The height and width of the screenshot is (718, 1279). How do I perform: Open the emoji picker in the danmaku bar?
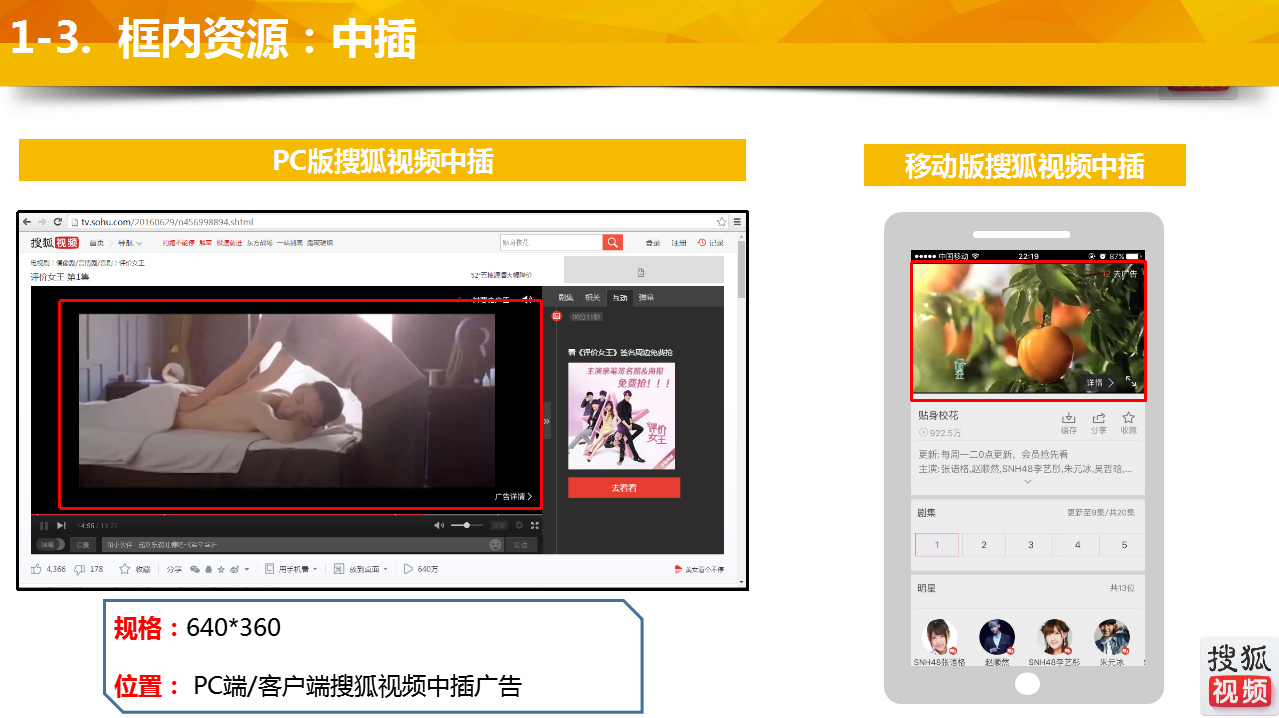tap(495, 545)
